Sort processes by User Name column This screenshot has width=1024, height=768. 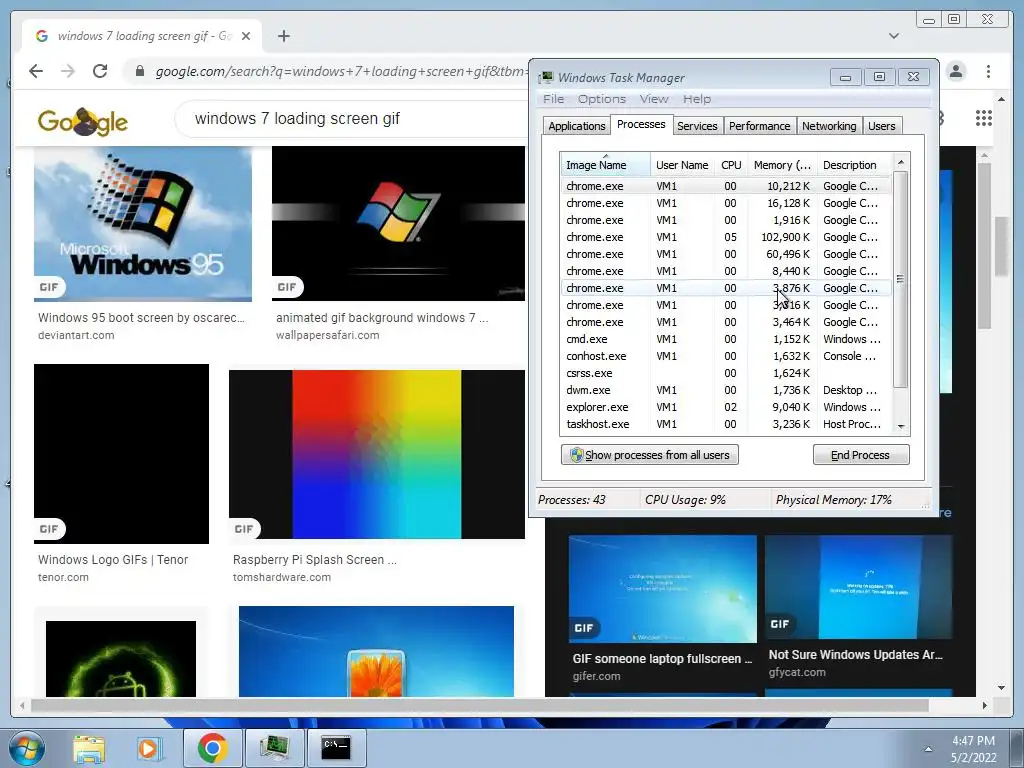682,165
